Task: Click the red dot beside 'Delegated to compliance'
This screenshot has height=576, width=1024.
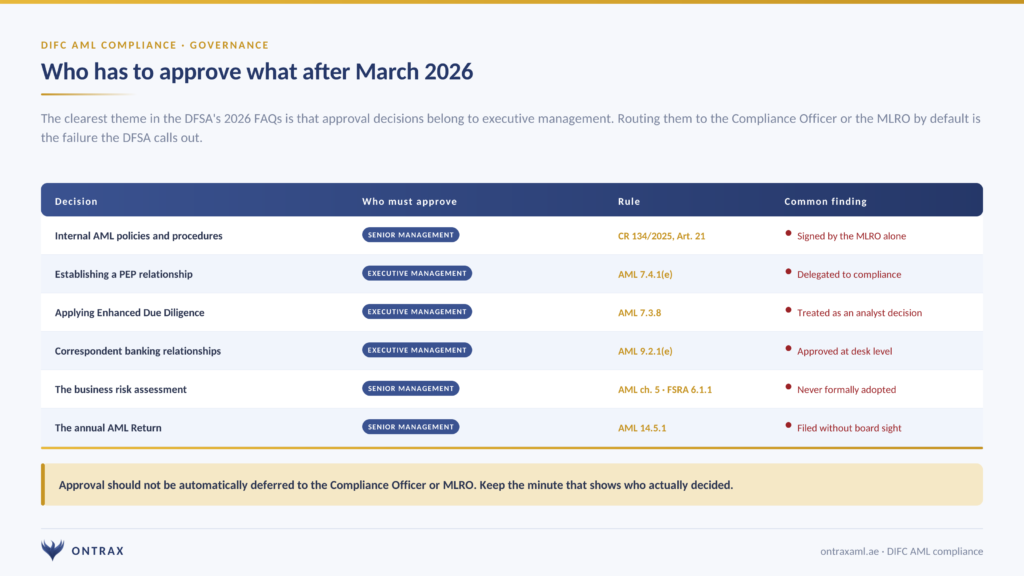Action: pyautogui.click(x=788, y=272)
